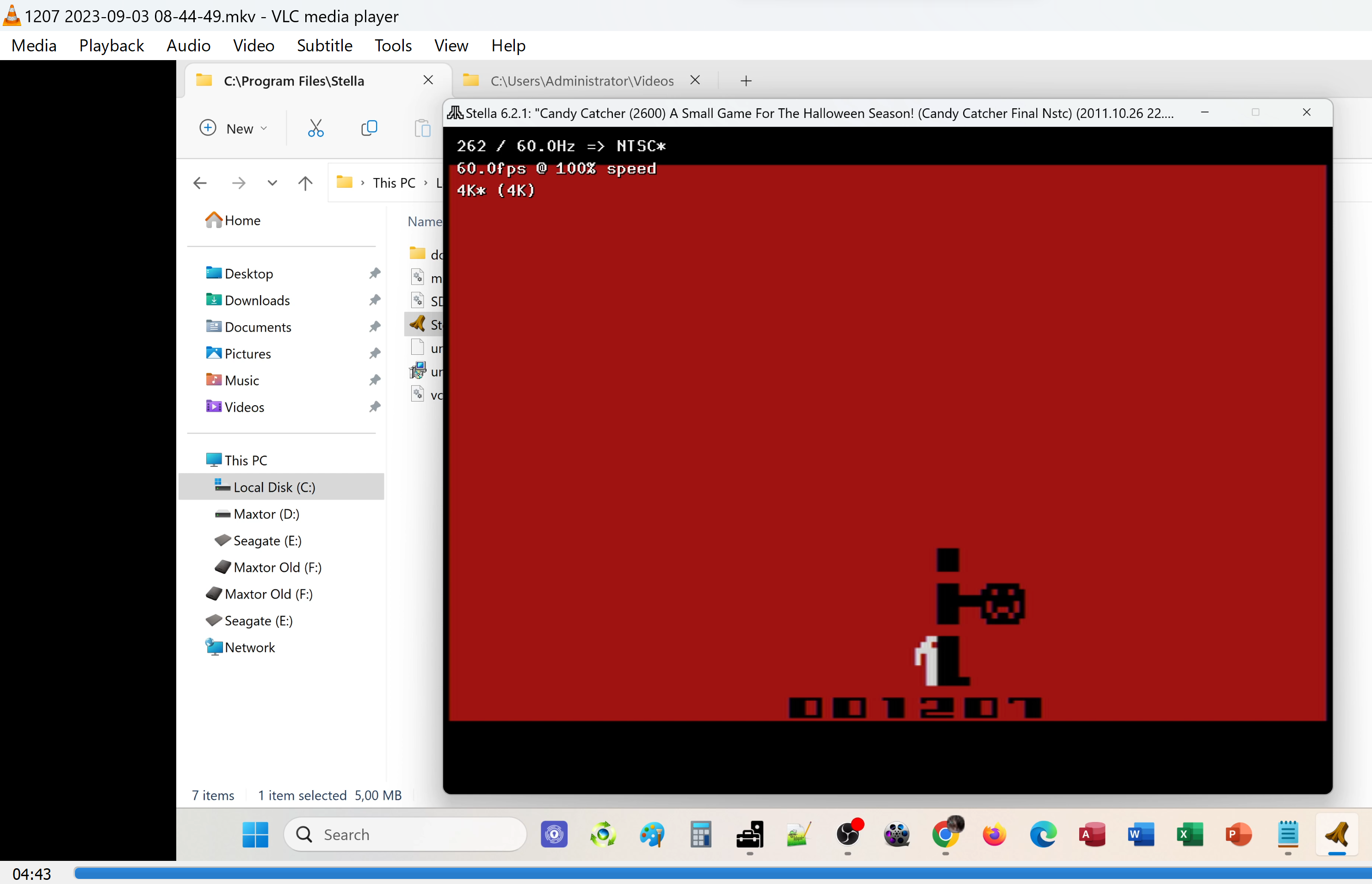Click the Copy icon in toolbar
The height and width of the screenshot is (884, 1372).
(x=369, y=128)
